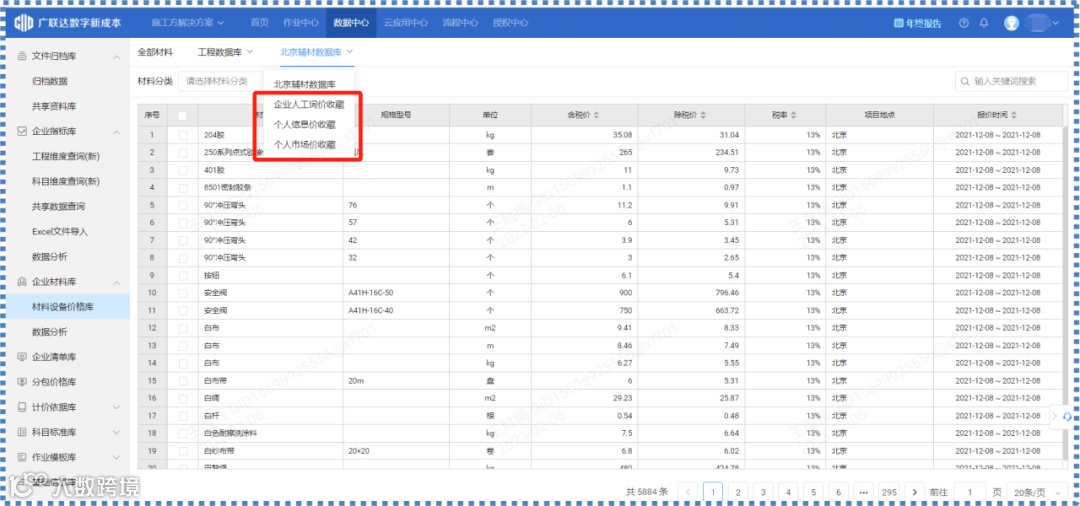
Task: Check the box for 401胶
Action: (183, 169)
